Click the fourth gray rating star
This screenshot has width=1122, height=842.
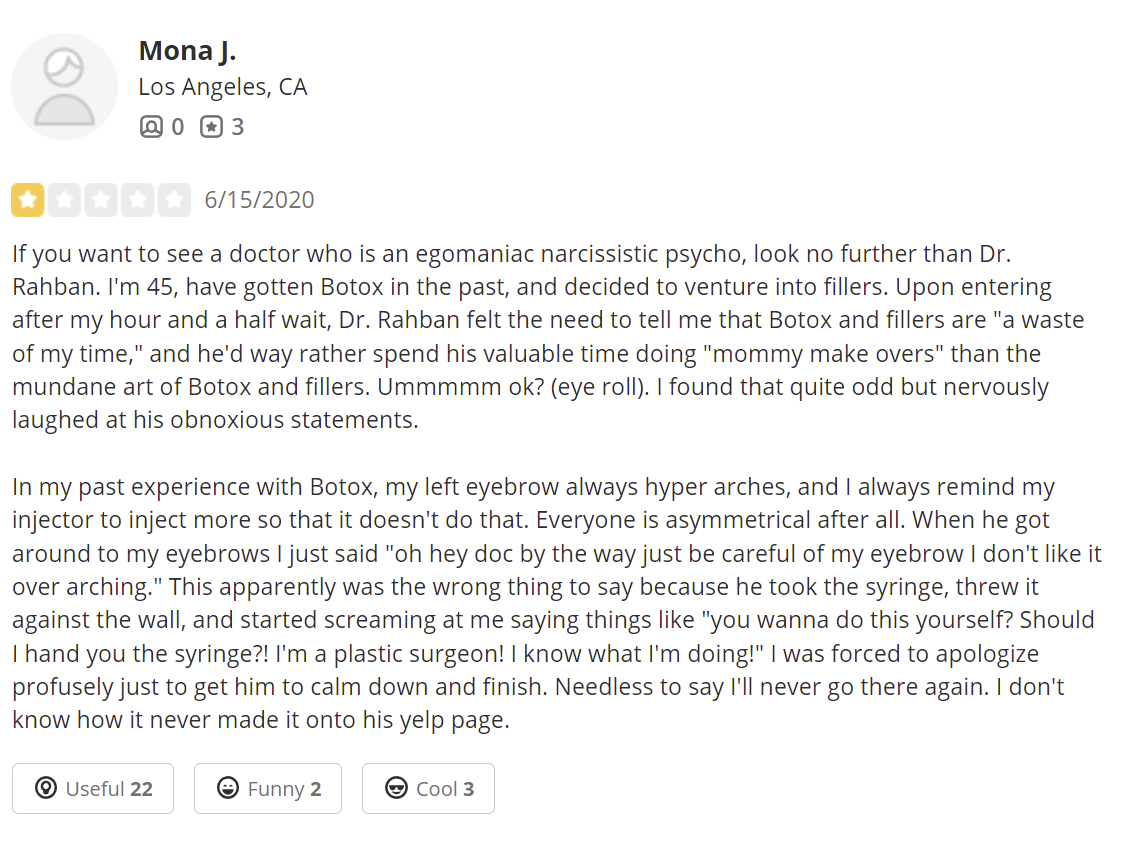point(137,200)
